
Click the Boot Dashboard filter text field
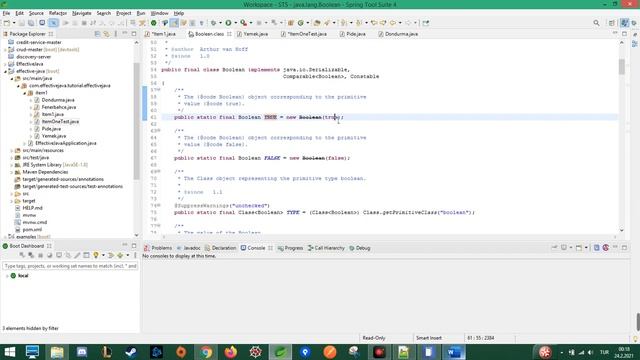coord(70,266)
